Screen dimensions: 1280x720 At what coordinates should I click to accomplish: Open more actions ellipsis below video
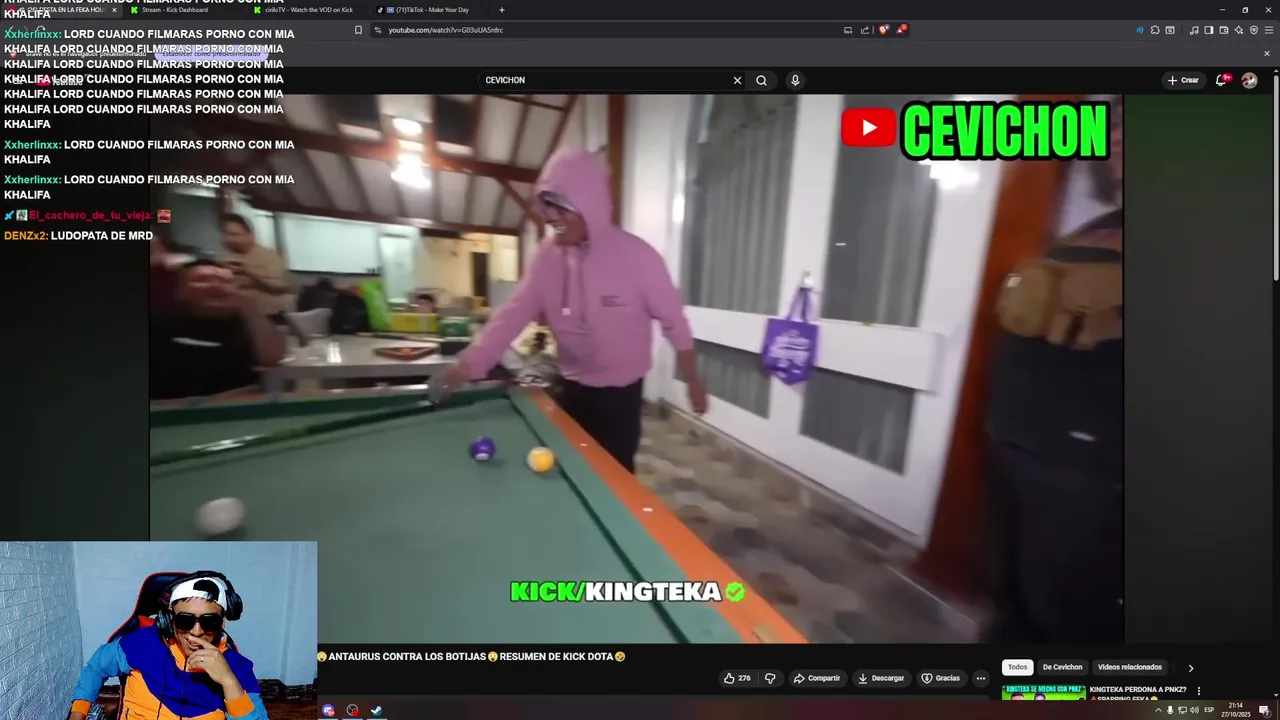point(981,678)
